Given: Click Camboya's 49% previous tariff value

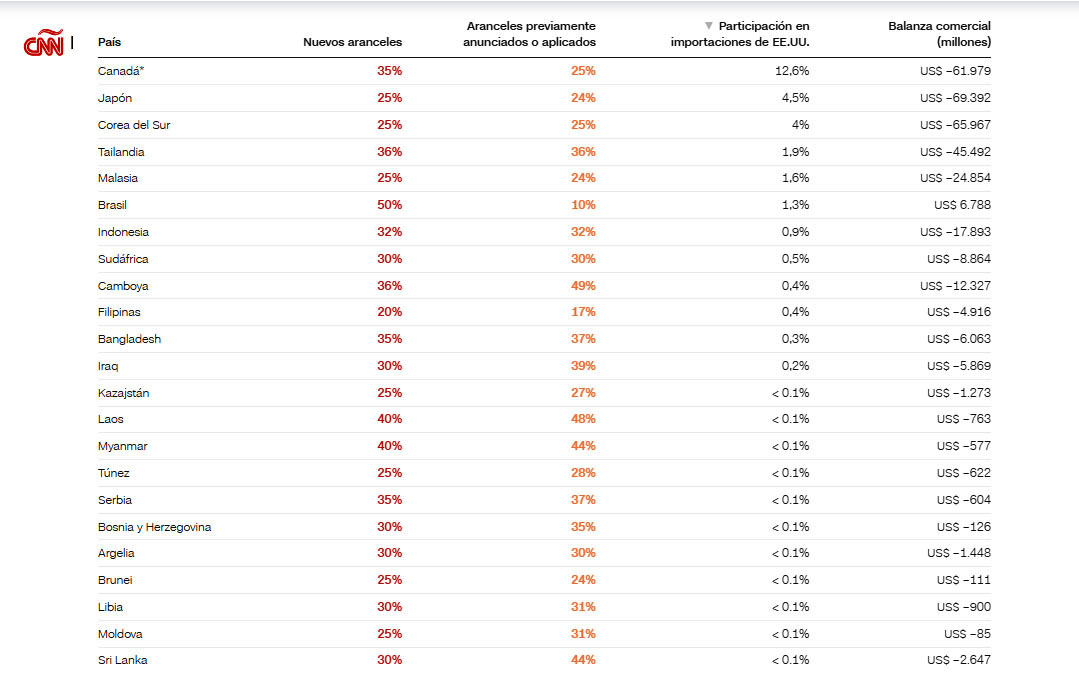Looking at the screenshot, I should tap(584, 286).
